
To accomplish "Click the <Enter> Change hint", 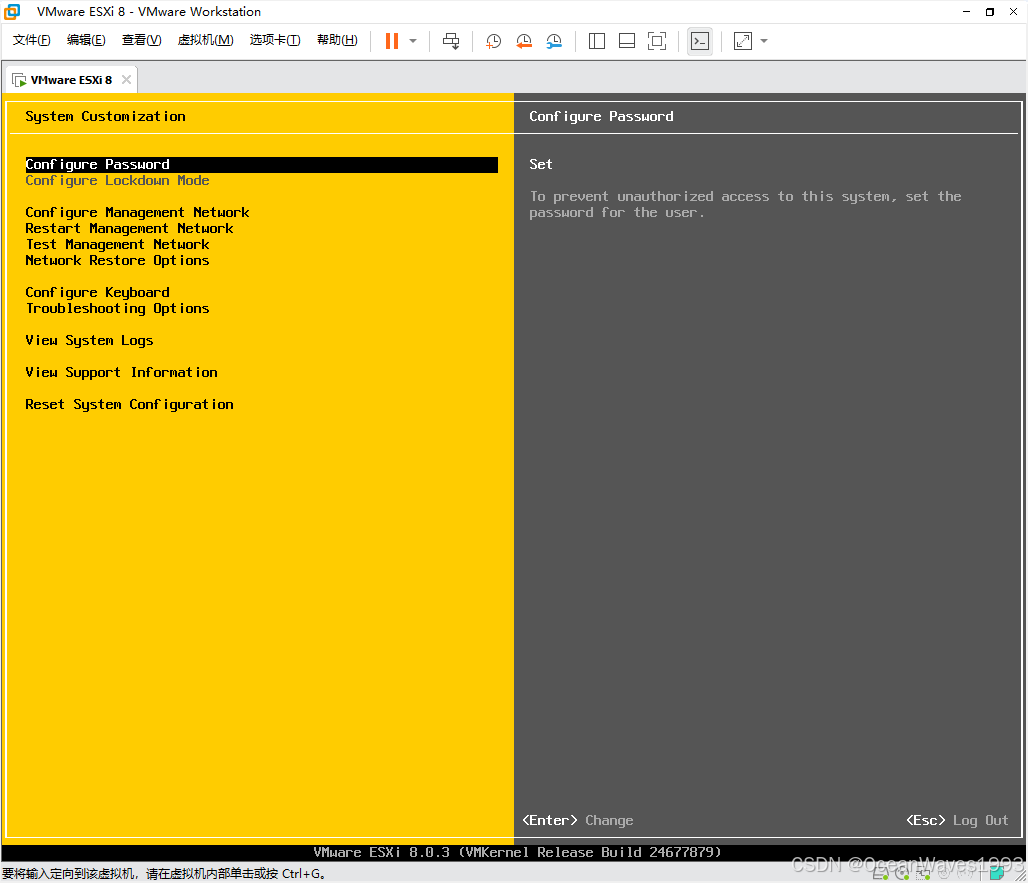I will click(578, 821).
